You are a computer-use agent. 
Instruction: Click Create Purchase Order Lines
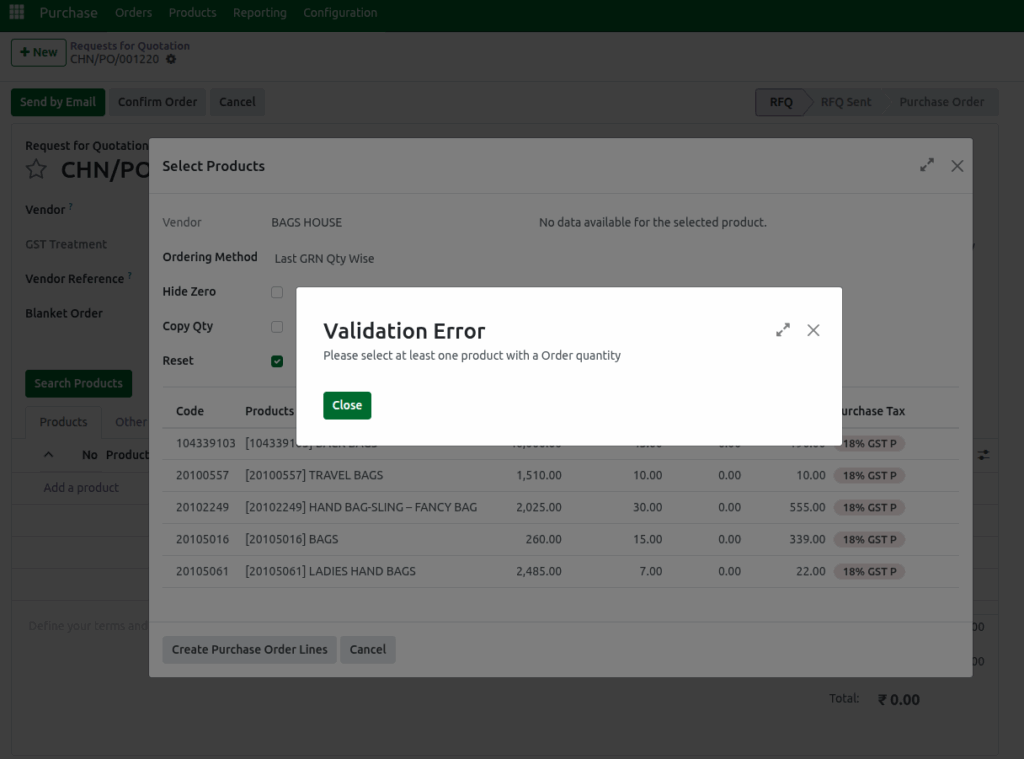click(x=249, y=649)
